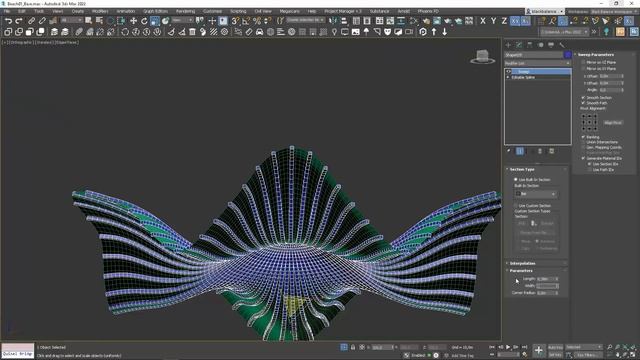Viewport: 640px width, 360px height.
Task: Restrict transform to Z axis
Action: [x=504, y=21]
